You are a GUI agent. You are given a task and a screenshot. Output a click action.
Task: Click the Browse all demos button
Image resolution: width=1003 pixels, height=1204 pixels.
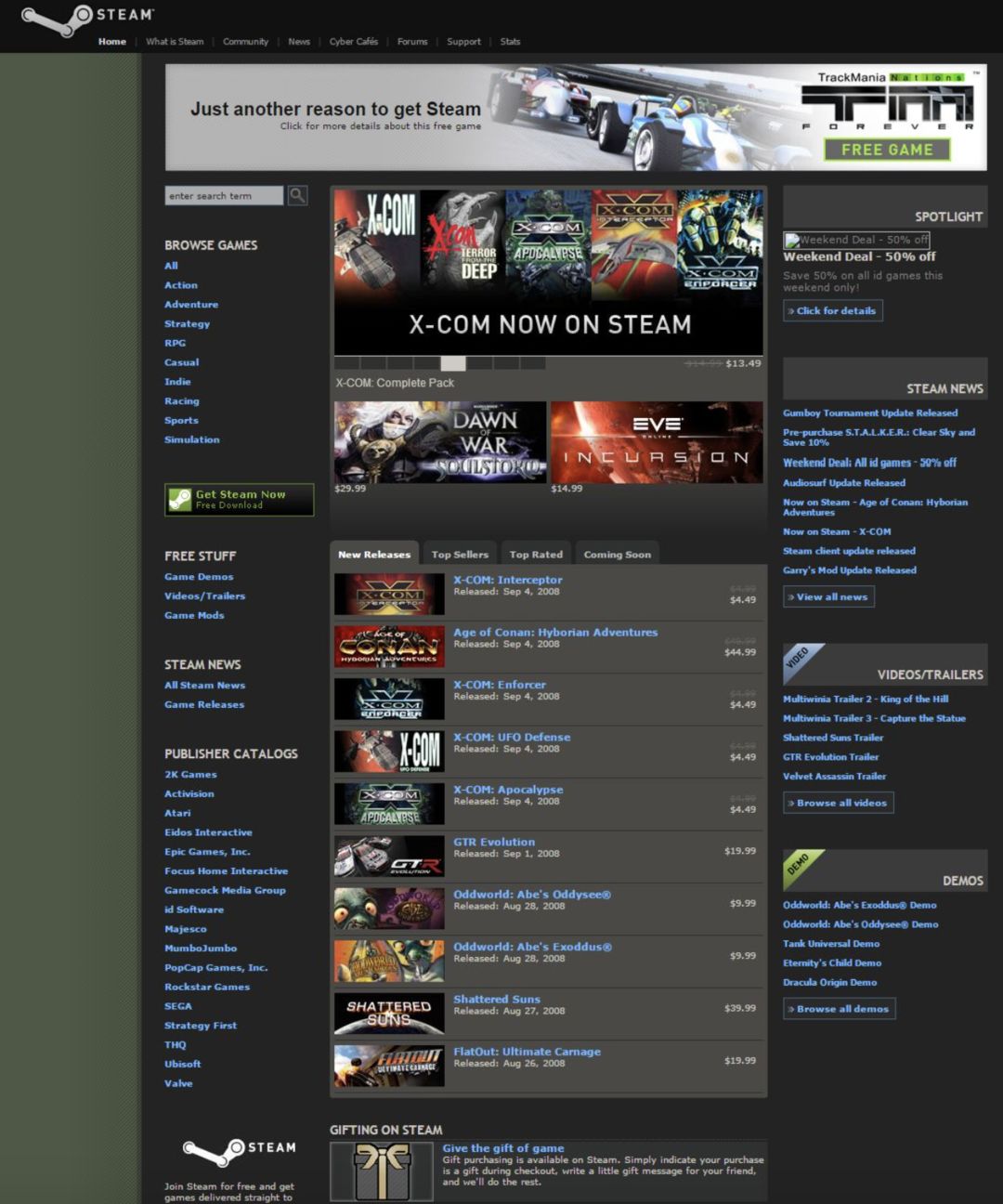click(x=840, y=1009)
